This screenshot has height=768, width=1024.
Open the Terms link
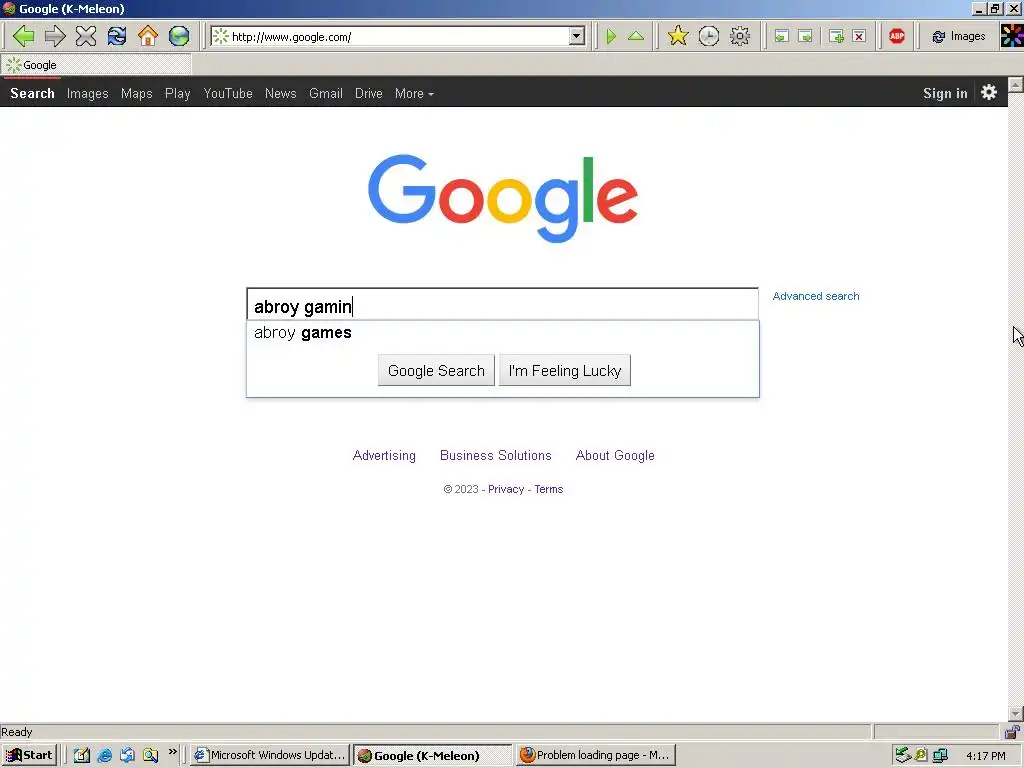click(549, 489)
